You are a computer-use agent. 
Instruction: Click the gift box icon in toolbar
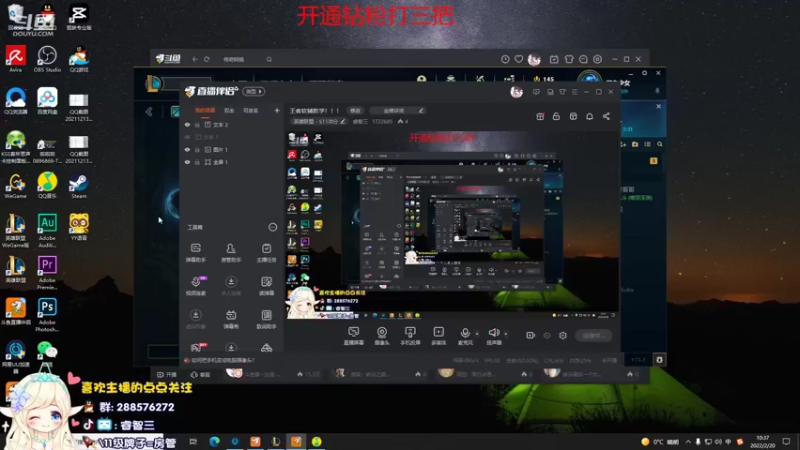pos(540,116)
